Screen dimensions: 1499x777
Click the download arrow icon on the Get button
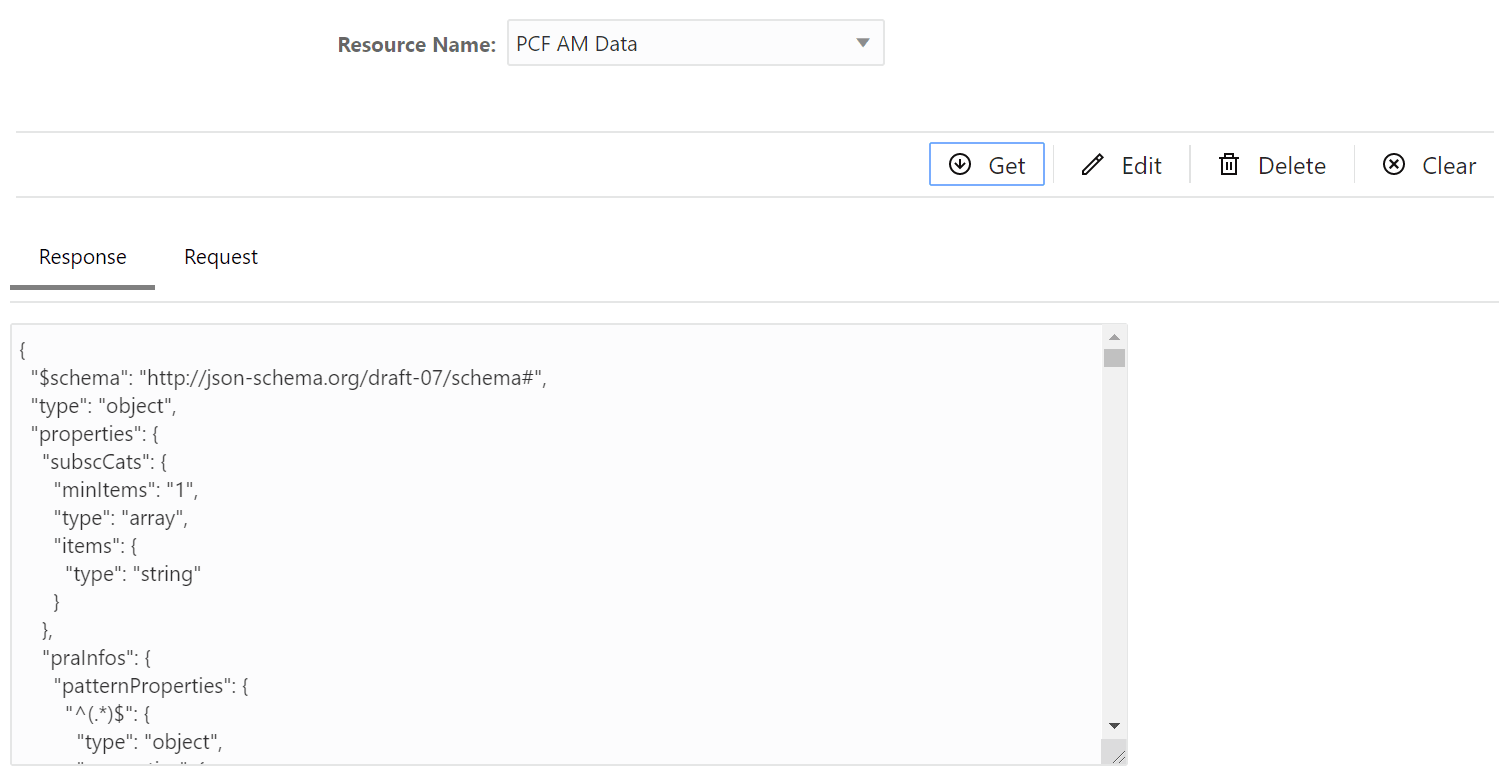[960, 164]
